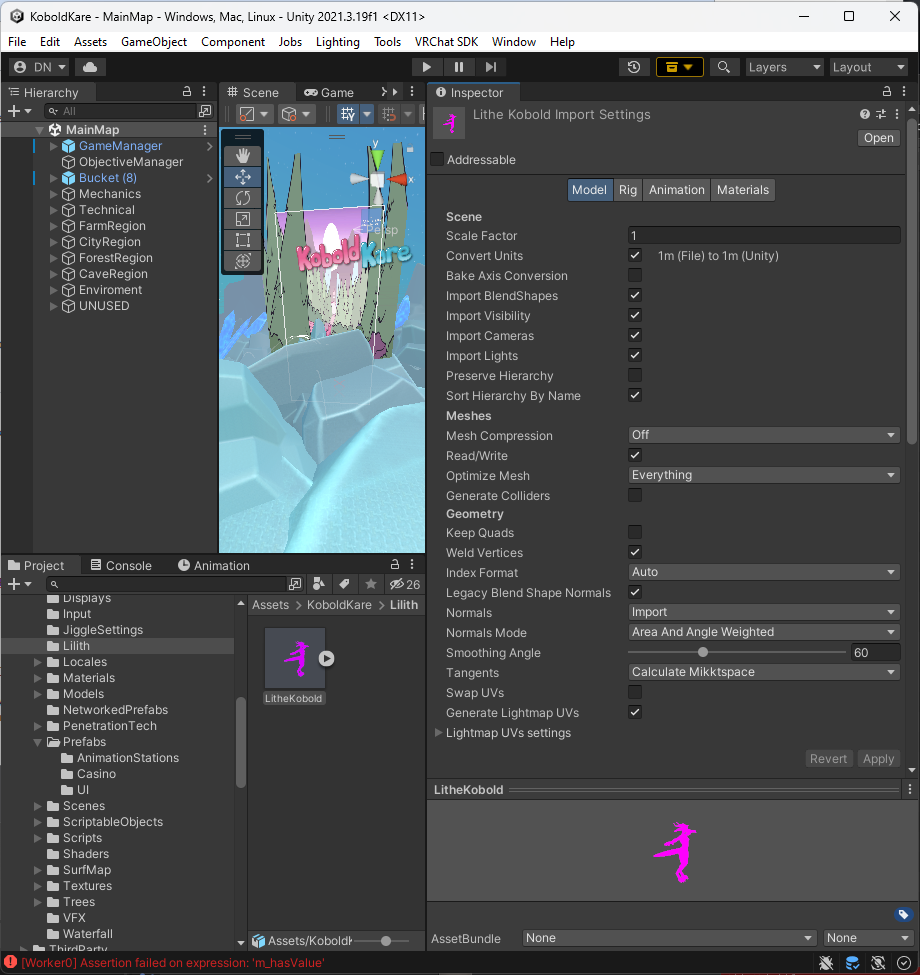Image resolution: width=920 pixels, height=975 pixels.
Task: Toggle grid visibility in Scene view
Action: [348, 114]
